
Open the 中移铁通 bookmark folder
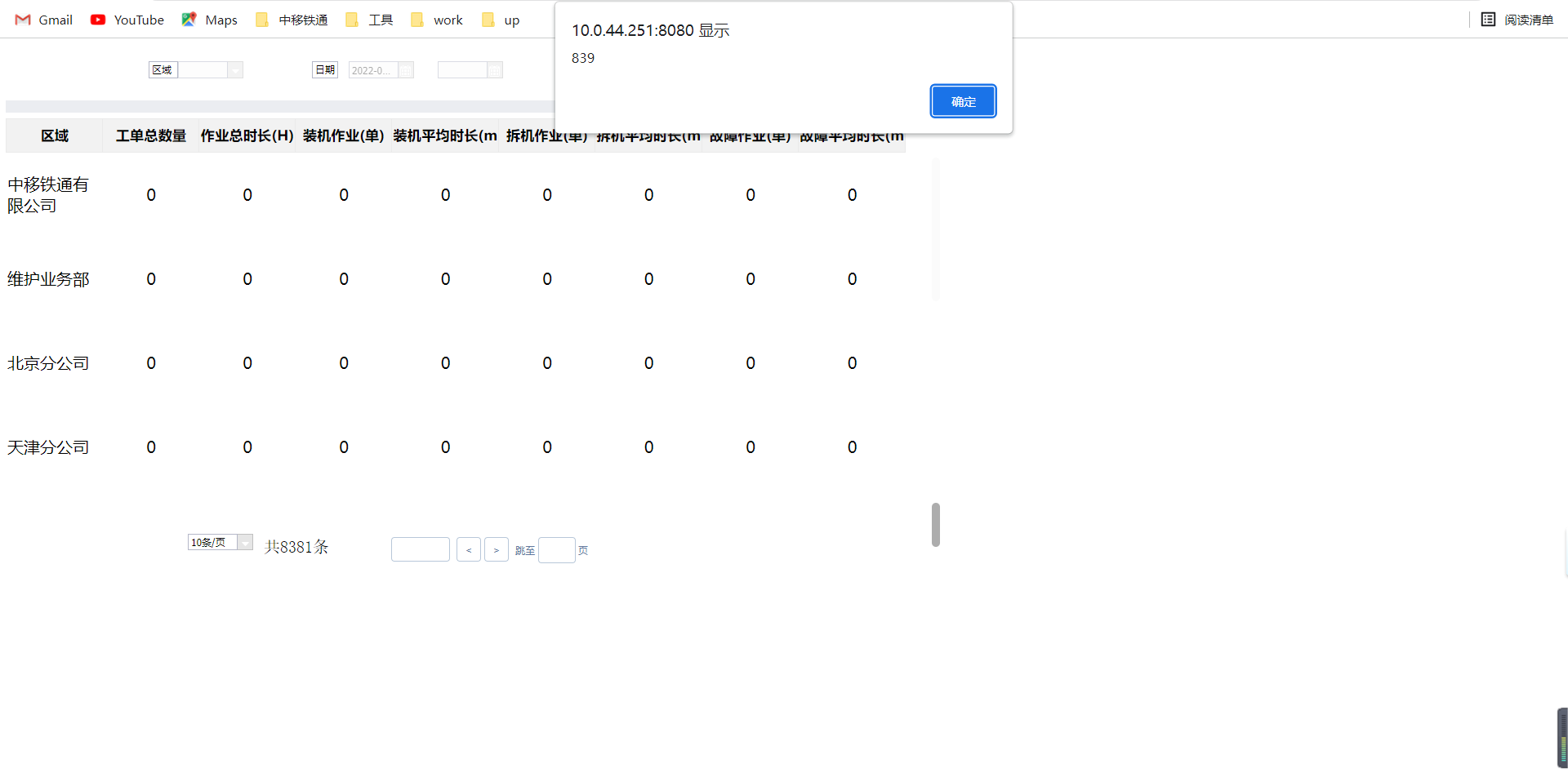(x=292, y=20)
